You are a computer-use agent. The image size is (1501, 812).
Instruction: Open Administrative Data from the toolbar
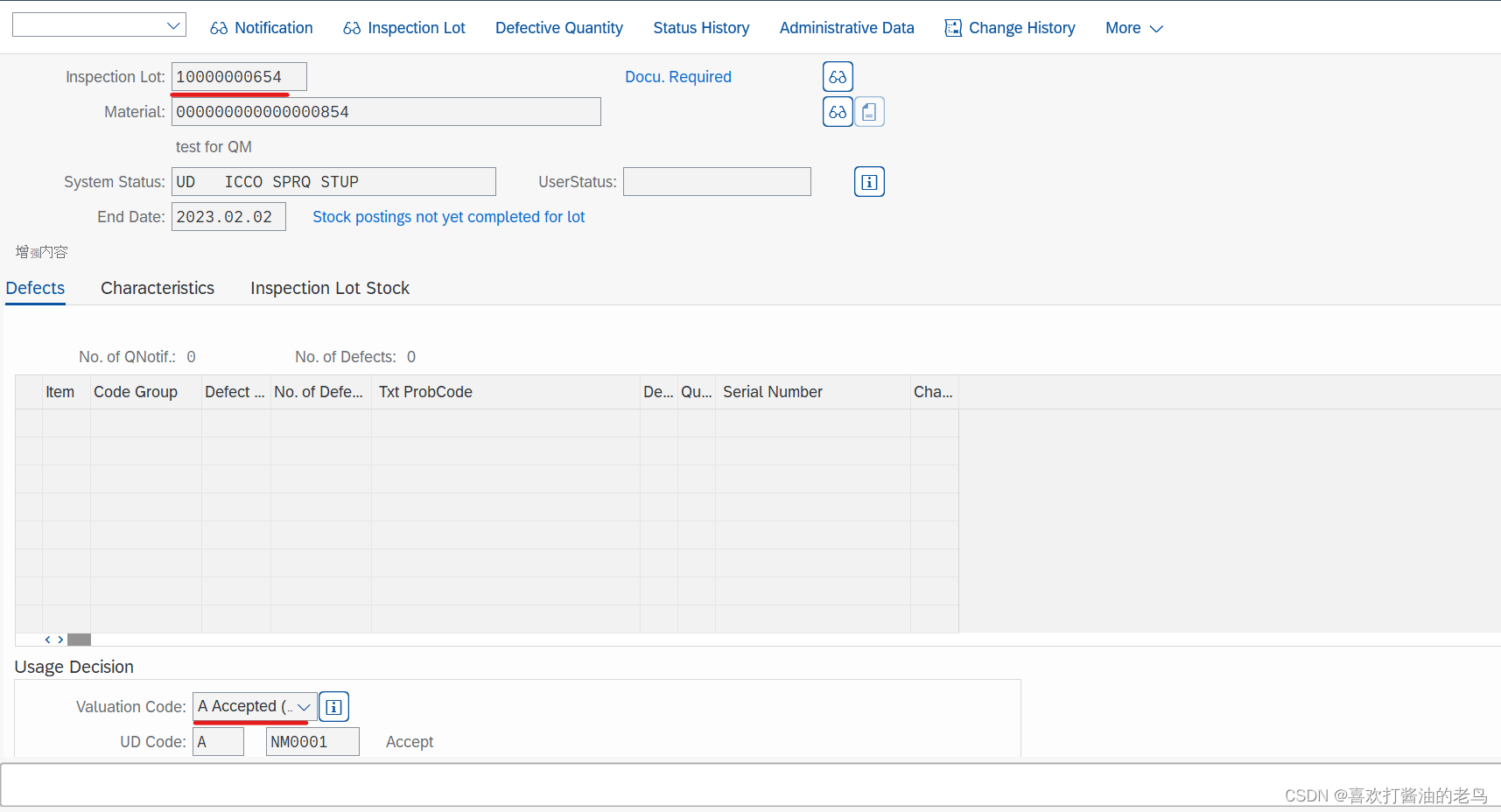pyautogui.click(x=846, y=27)
